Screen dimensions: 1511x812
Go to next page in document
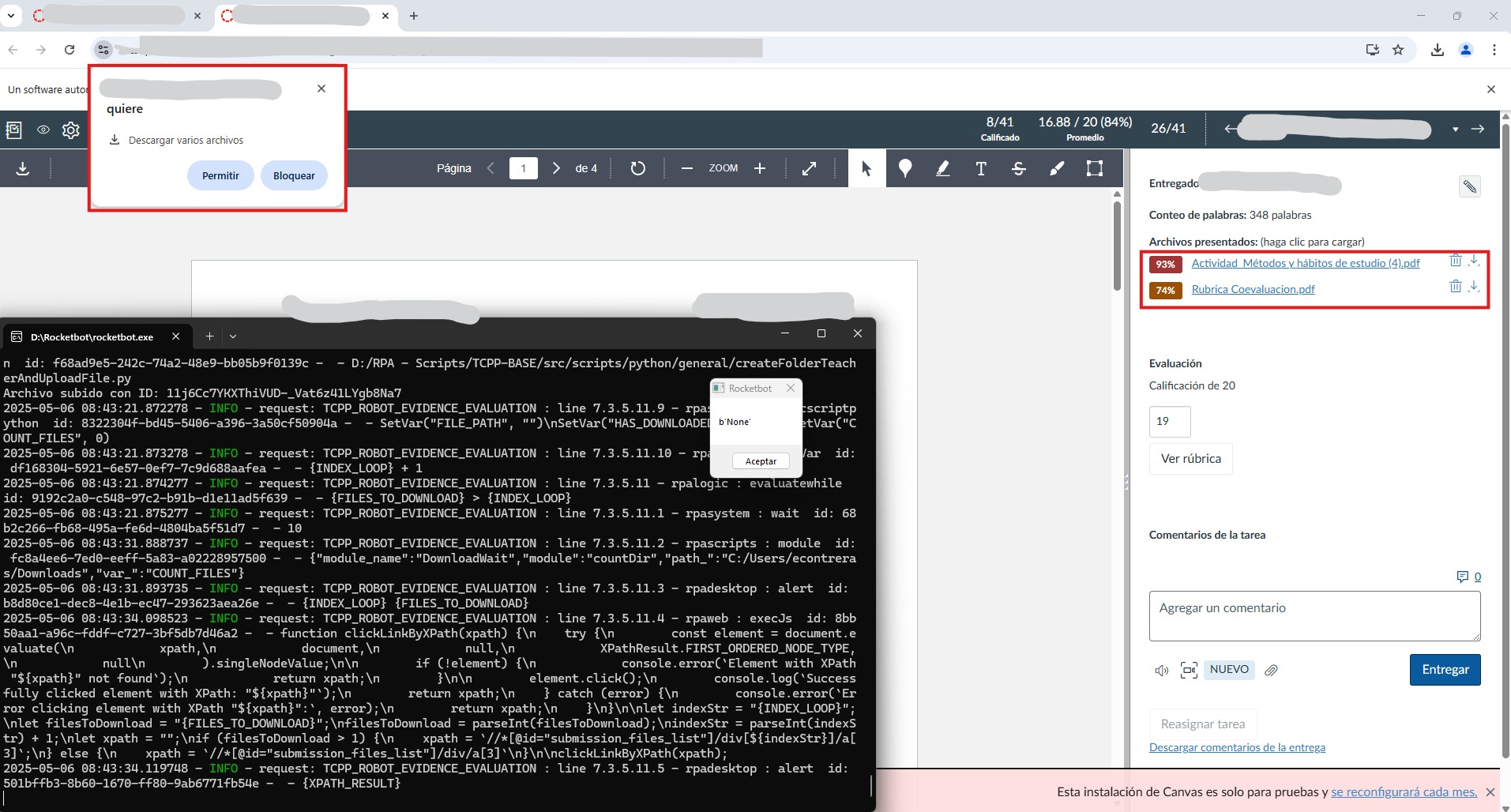click(x=557, y=168)
